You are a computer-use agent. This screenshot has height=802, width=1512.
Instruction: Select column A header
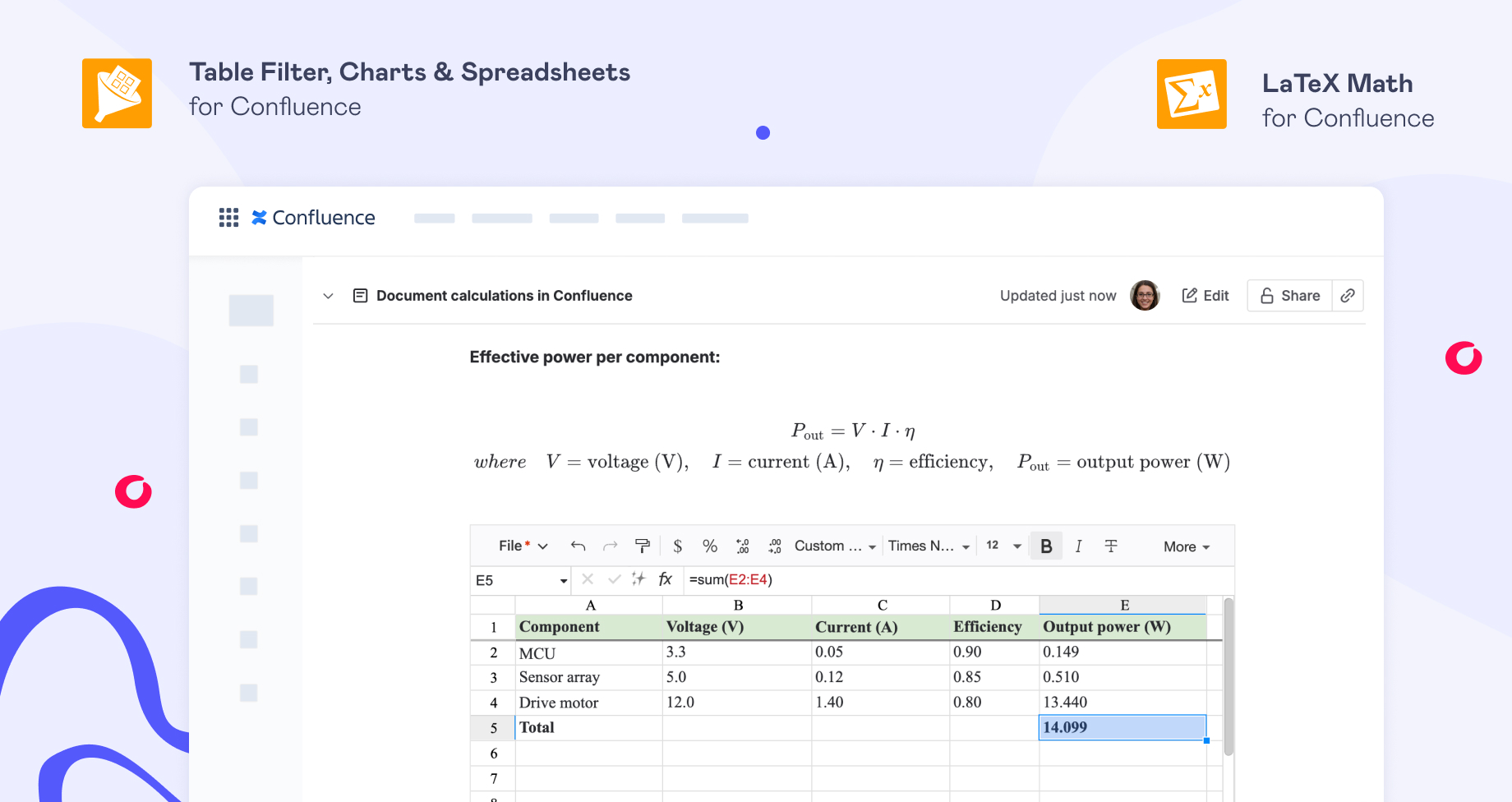tap(589, 606)
